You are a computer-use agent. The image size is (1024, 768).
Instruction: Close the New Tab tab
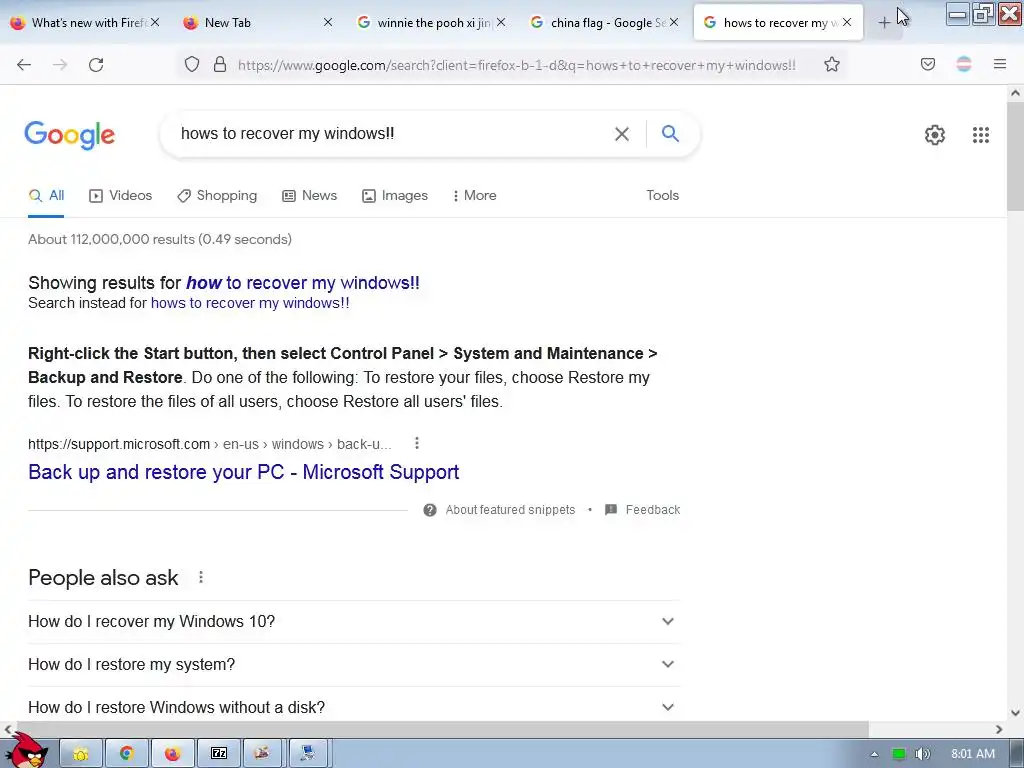pos(328,23)
